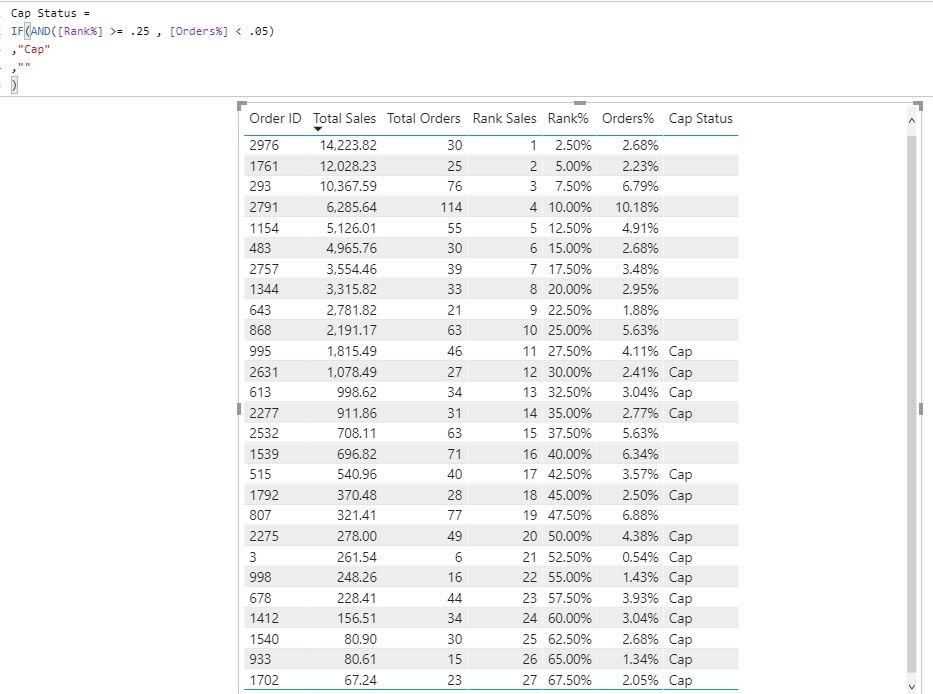Click the table's vertical scrollbar thumb
This screenshot has height=694, width=933.
pos(911,404)
